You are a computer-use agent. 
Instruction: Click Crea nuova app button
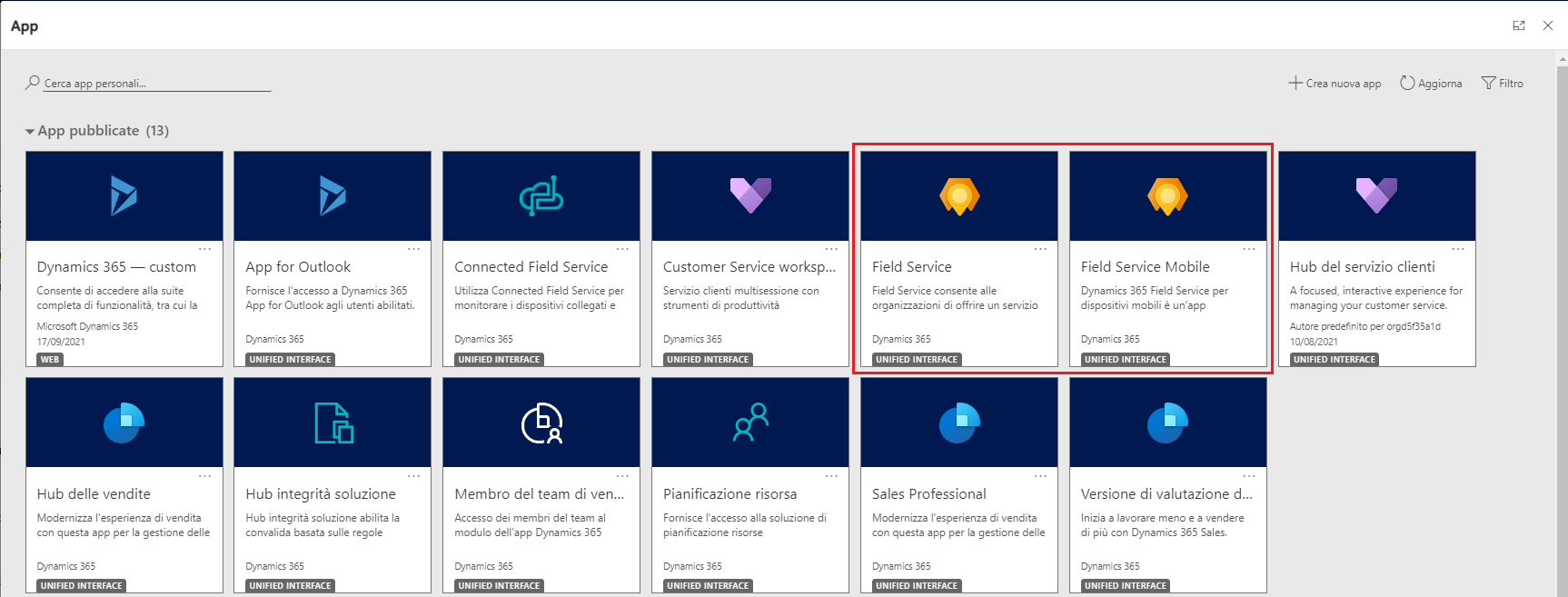click(1335, 83)
